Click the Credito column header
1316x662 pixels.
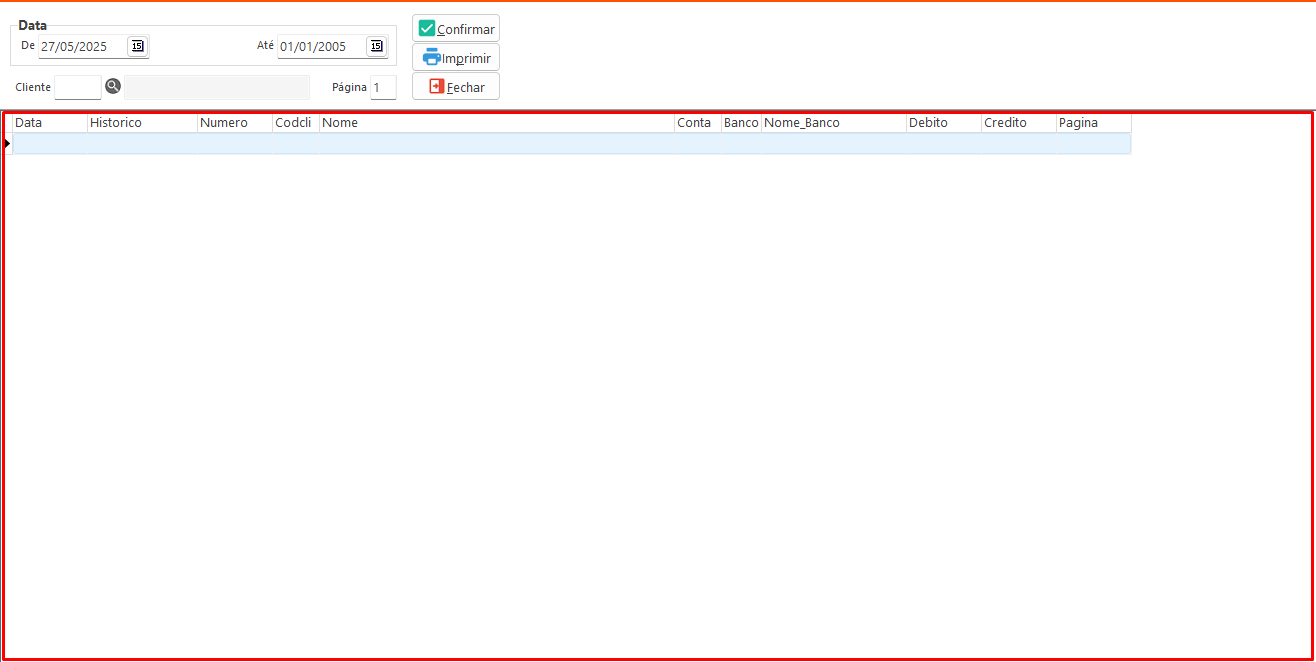1018,123
